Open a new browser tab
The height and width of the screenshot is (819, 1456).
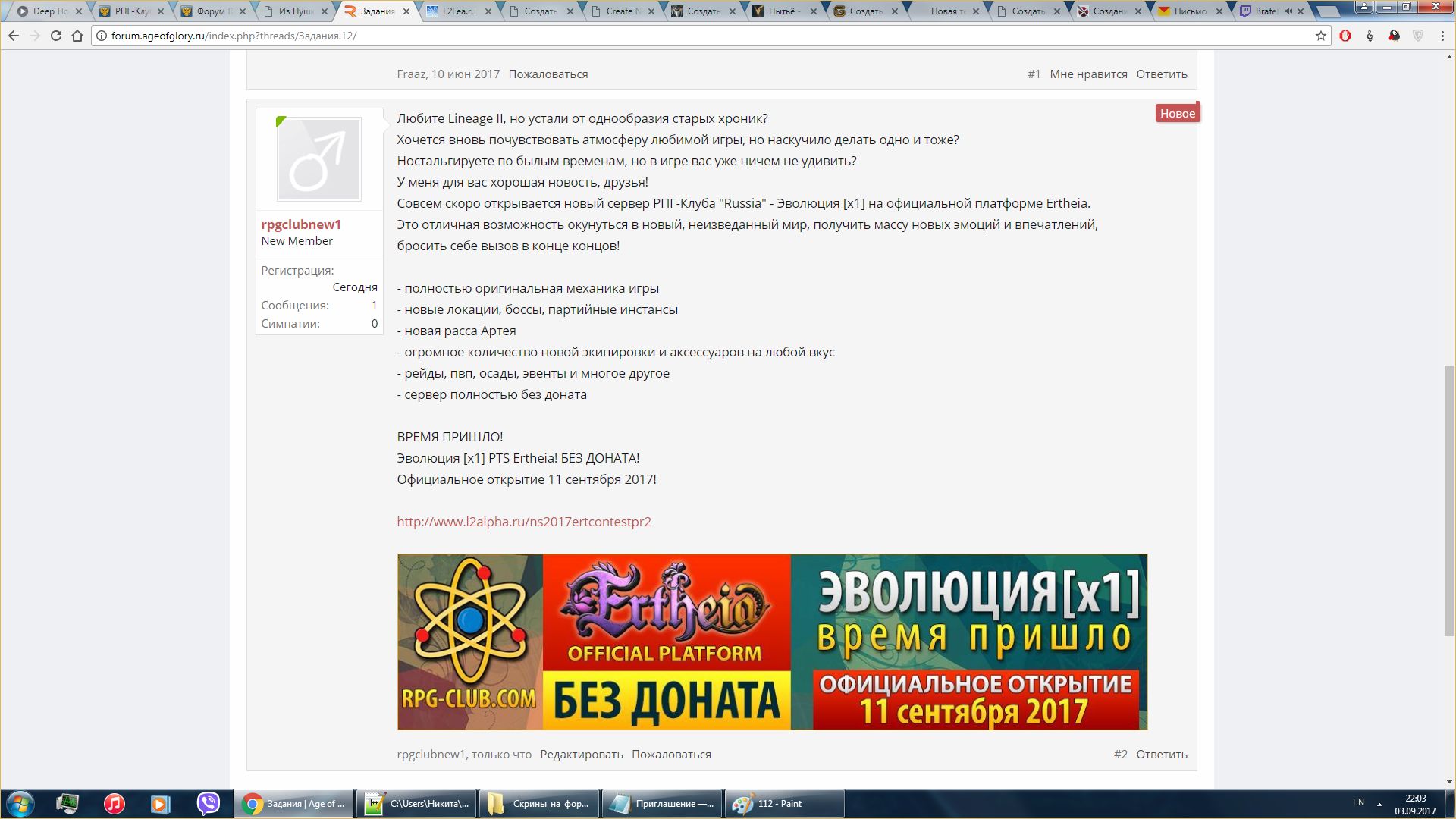pyautogui.click(x=1329, y=11)
